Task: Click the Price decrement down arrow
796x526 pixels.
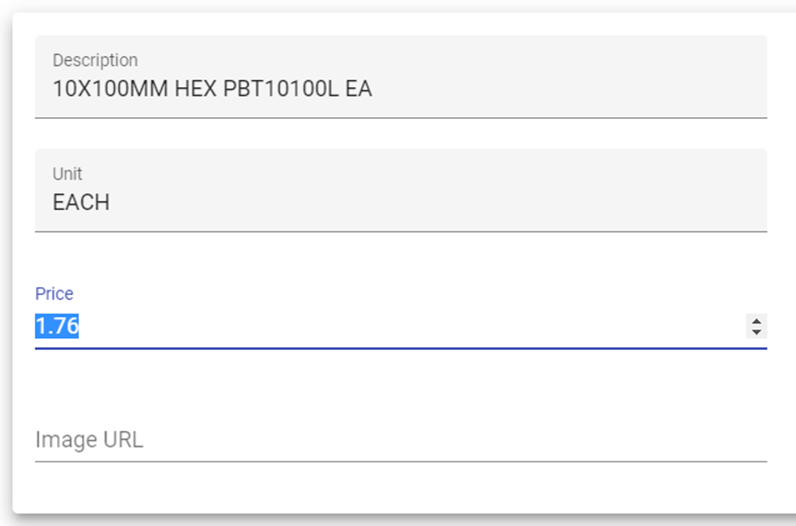Action: (757, 331)
